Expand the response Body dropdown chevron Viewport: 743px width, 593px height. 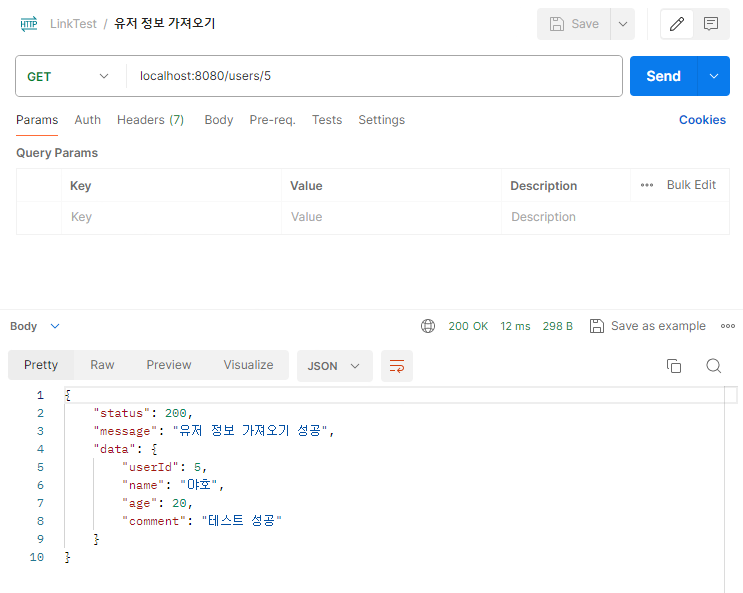click(55, 326)
